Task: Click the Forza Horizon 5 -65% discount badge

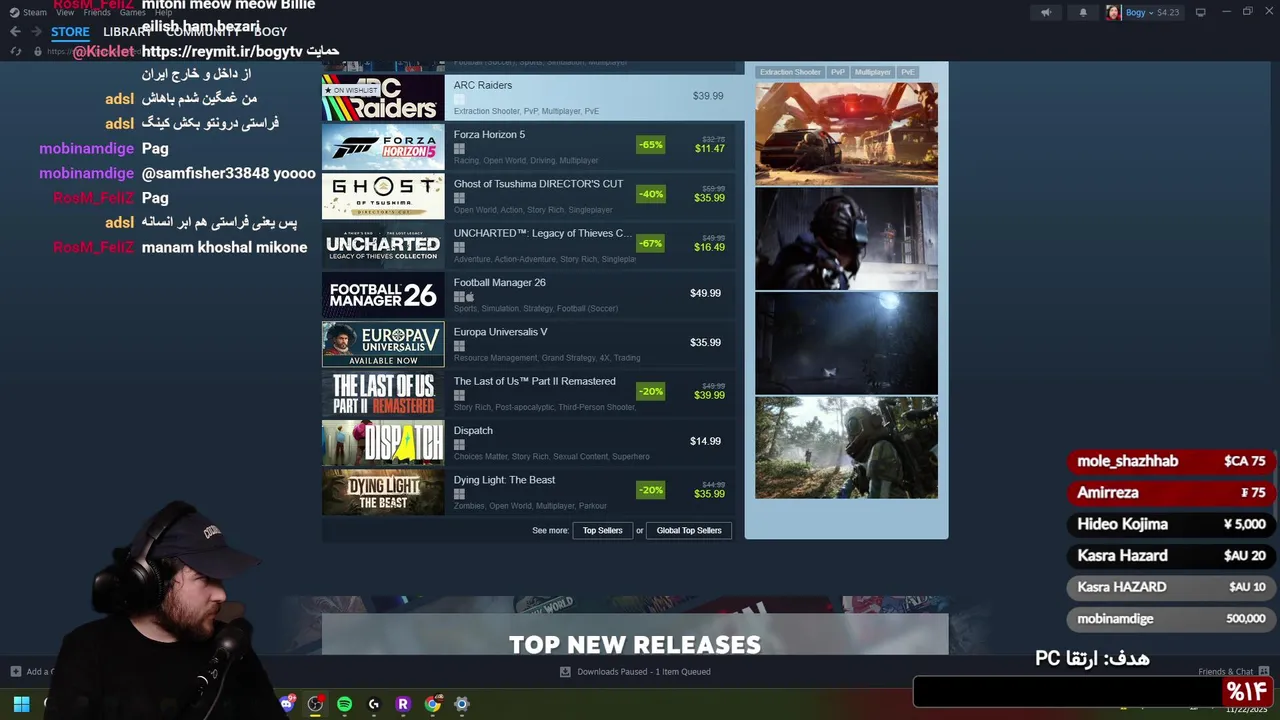Action: [651, 145]
